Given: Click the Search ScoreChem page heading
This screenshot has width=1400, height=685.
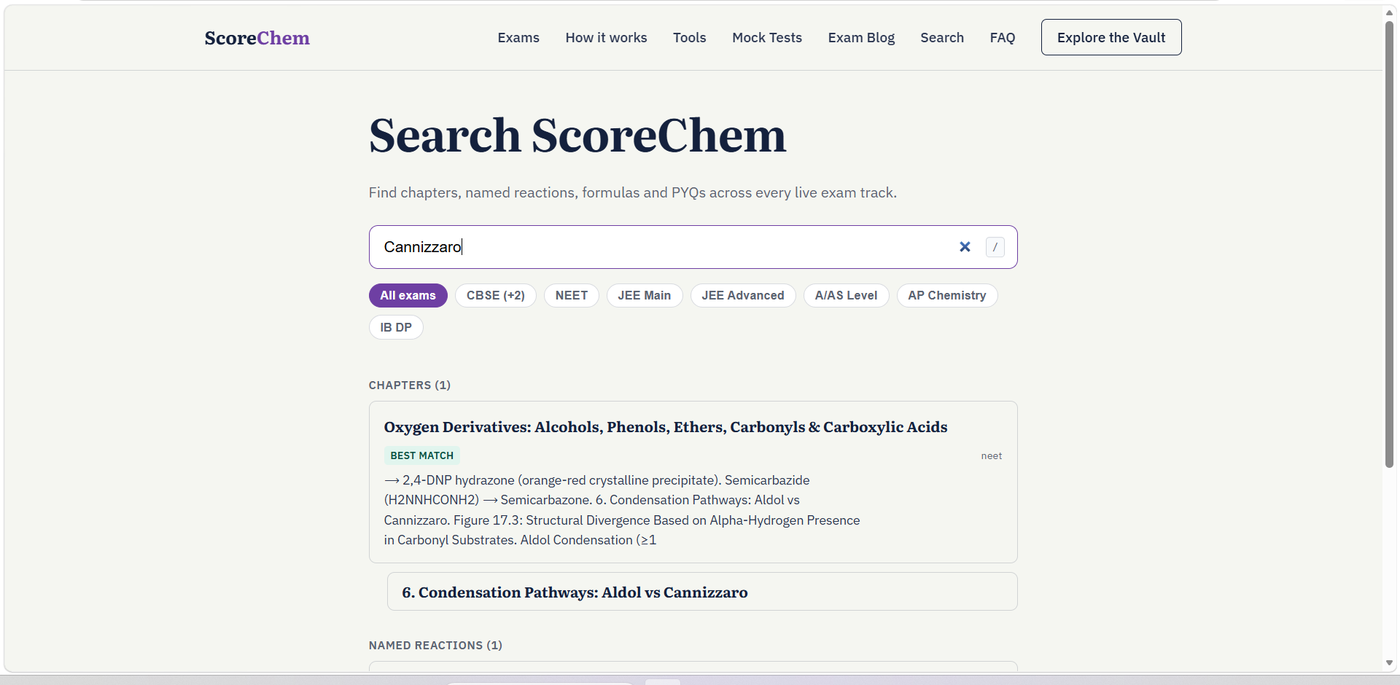Looking at the screenshot, I should [x=578, y=136].
